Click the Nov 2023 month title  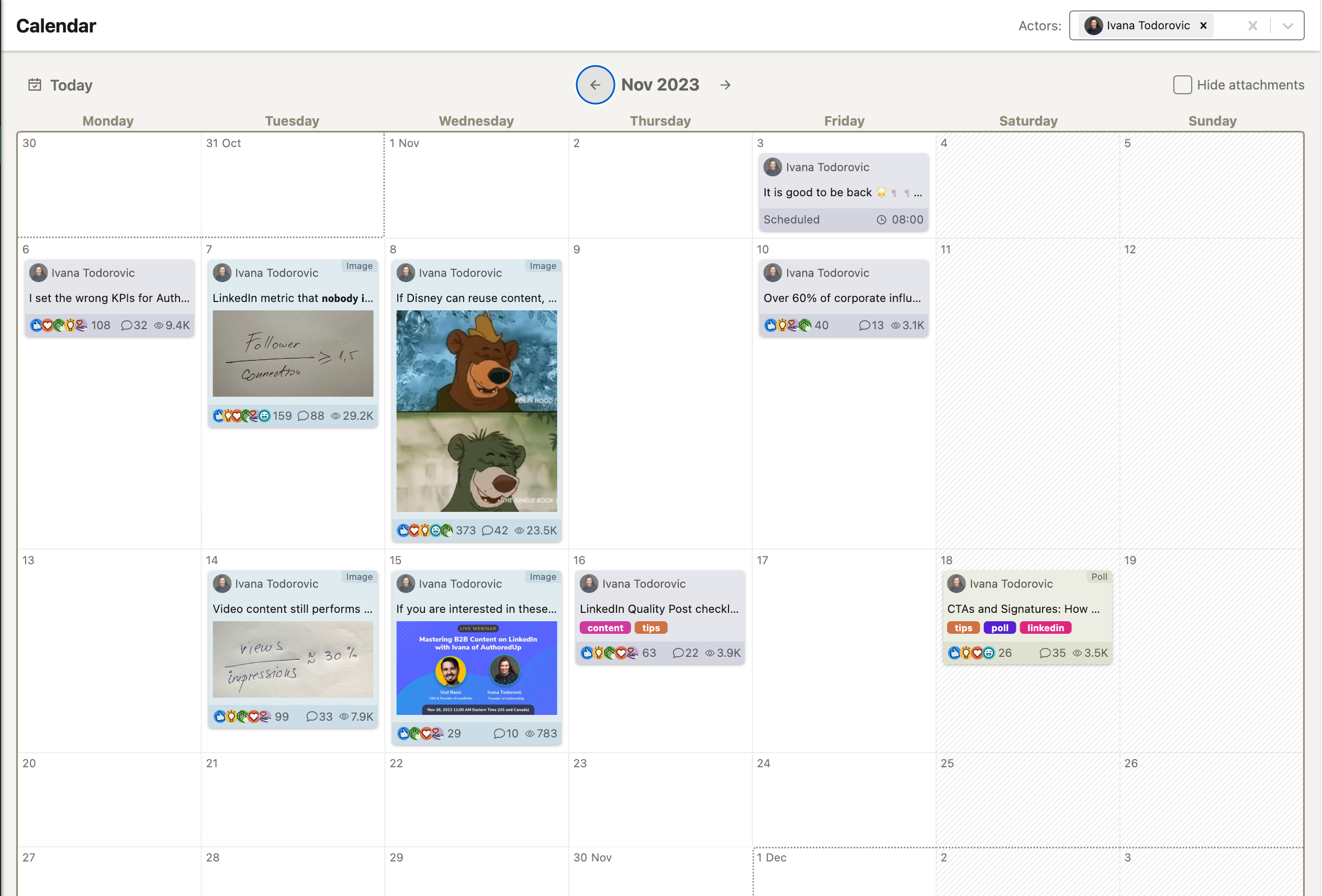tap(660, 85)
